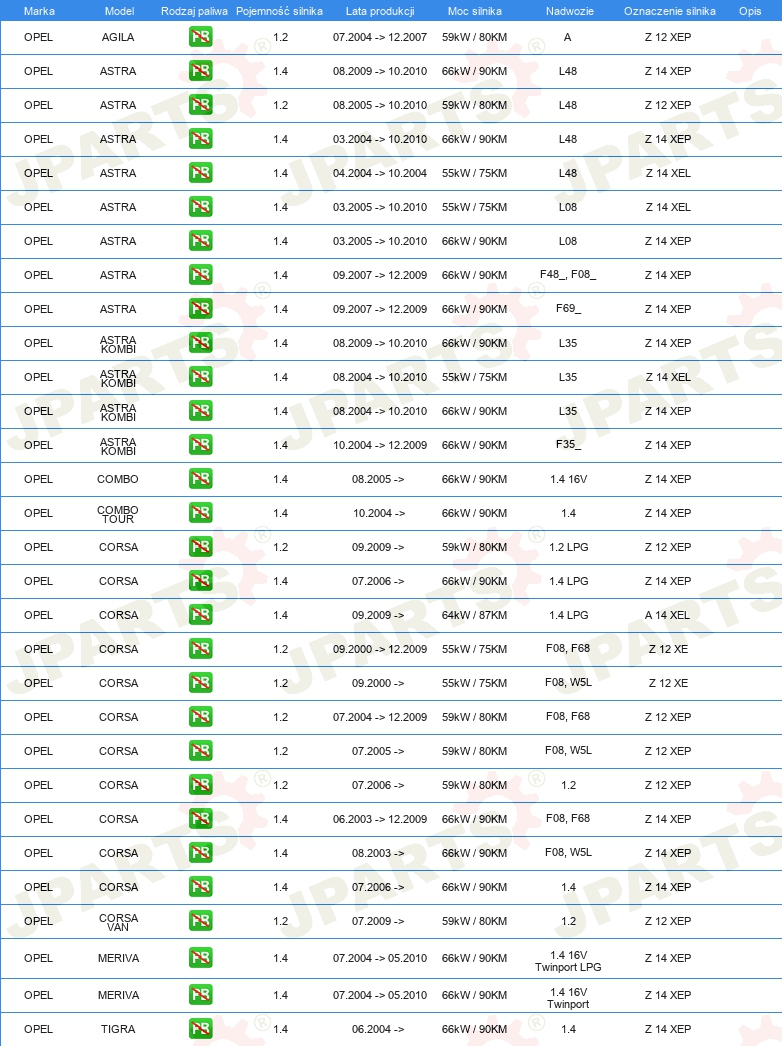
Task: Select fuel icon in ASTRA 04.2004 -> 10.2004 row
Action: (200, 173)
